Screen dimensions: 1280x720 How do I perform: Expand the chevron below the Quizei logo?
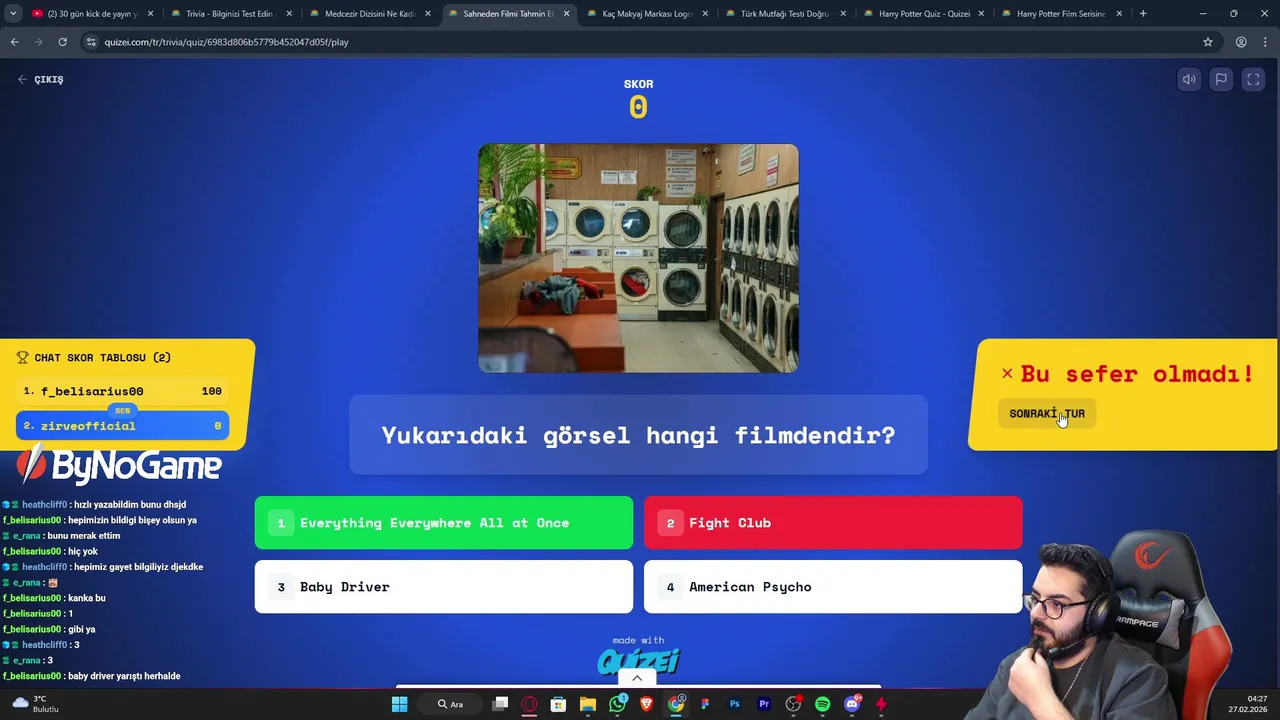pos(637,679)
